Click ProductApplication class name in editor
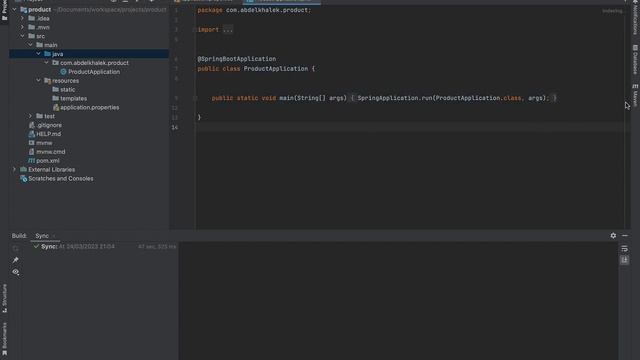 [276, 69]
